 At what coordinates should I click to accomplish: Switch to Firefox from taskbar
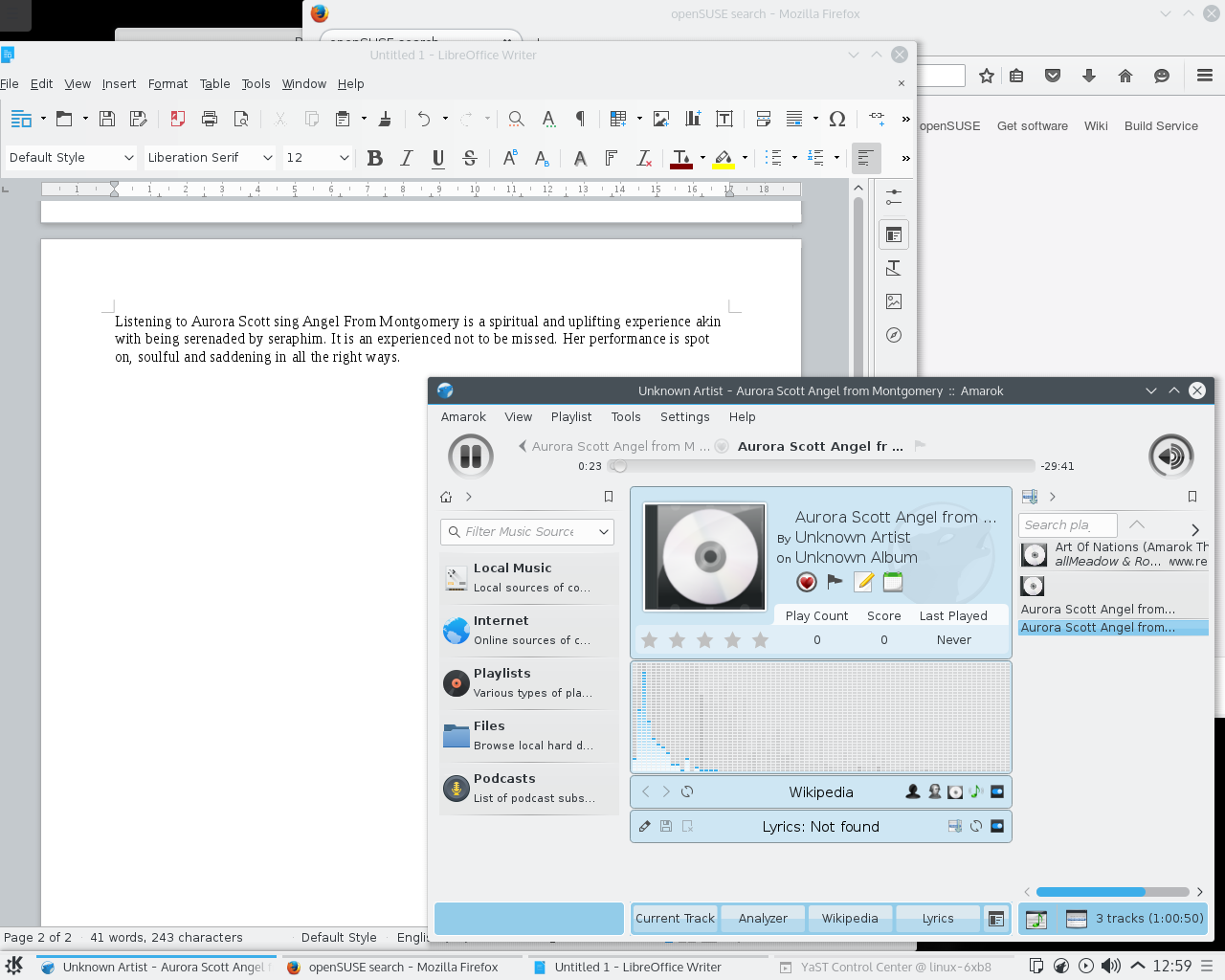[x=403, y=967]
